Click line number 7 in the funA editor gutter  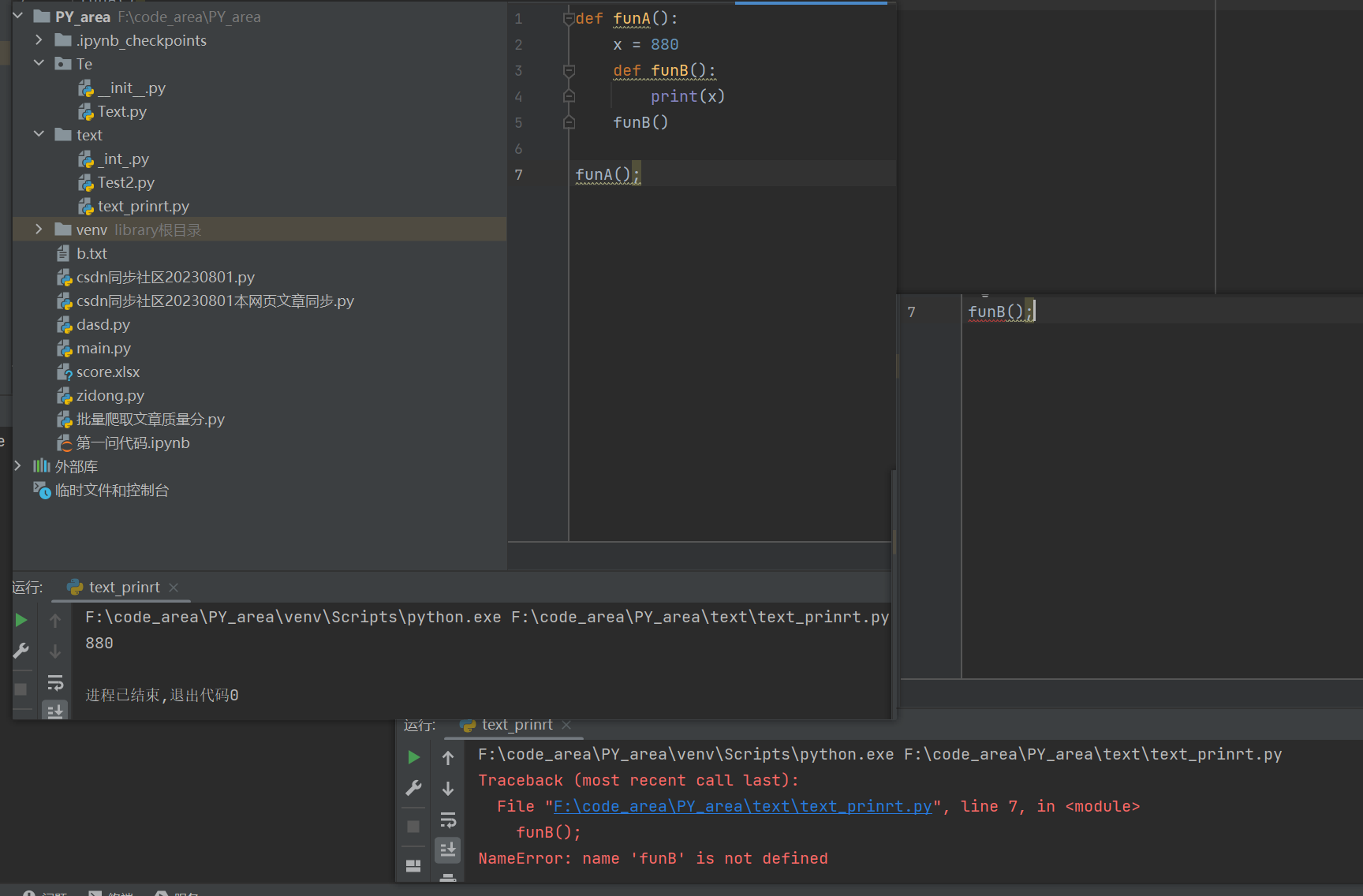(518, 174)
